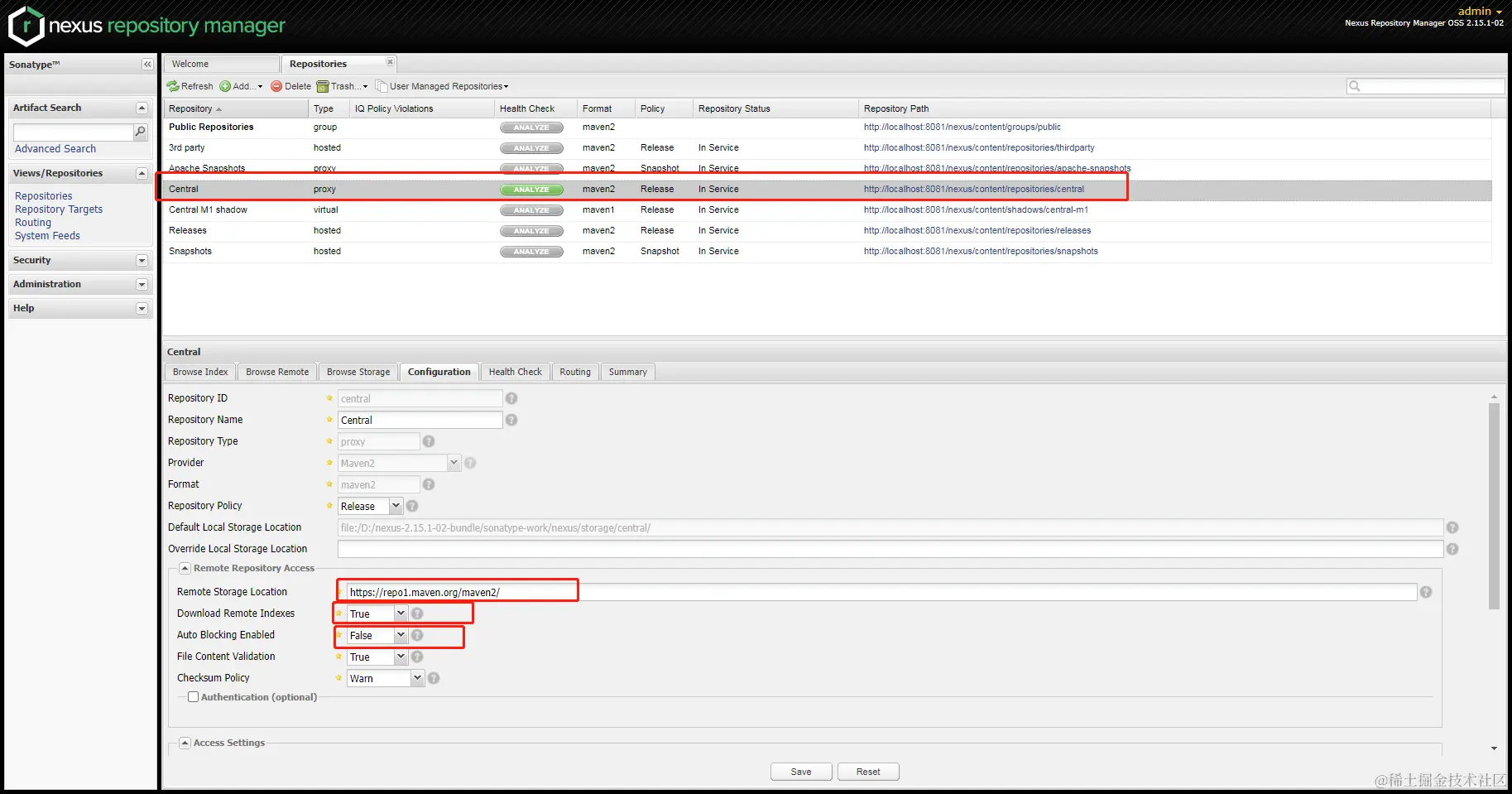
Task: Select the Browse Remote tab
Action: pyautogui.click(x=277, y=373)
